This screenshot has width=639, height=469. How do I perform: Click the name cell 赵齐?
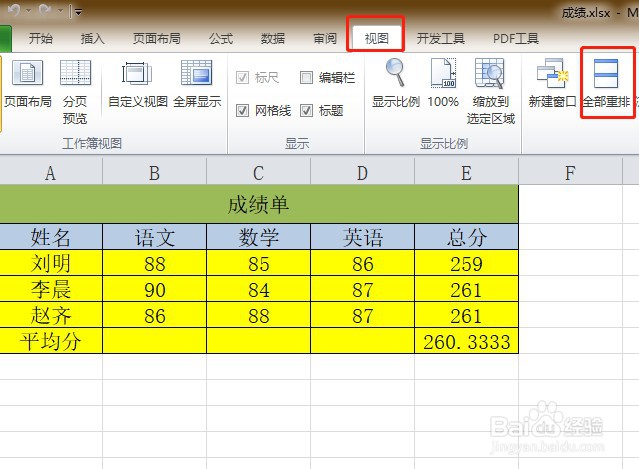pyautogui.click(x=51, y=315)
